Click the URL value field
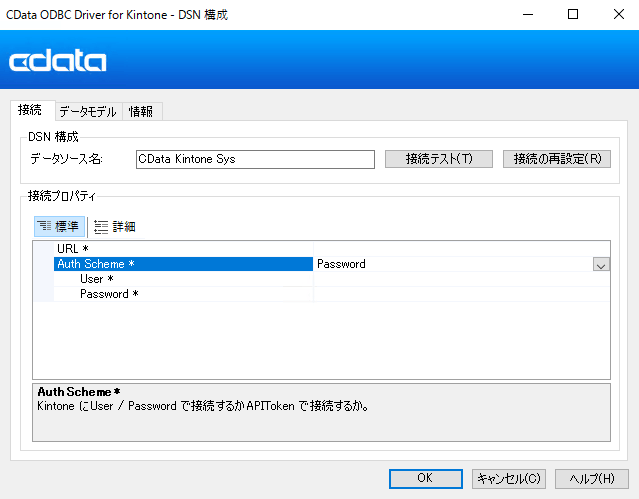This screenshot has height=499, width=639. coord(460,249)
